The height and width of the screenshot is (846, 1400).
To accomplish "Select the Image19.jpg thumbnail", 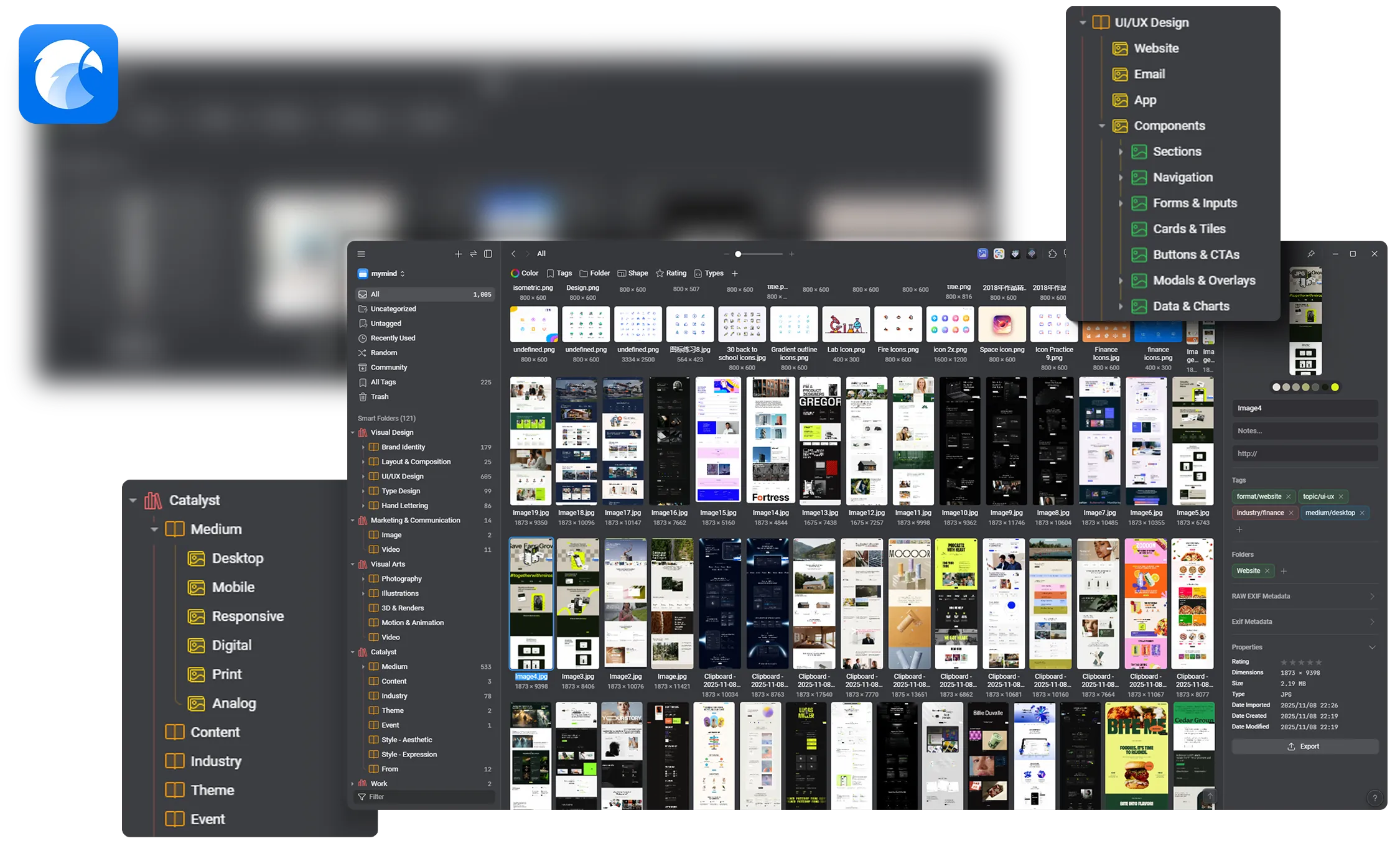I will (x=531, y=440).
